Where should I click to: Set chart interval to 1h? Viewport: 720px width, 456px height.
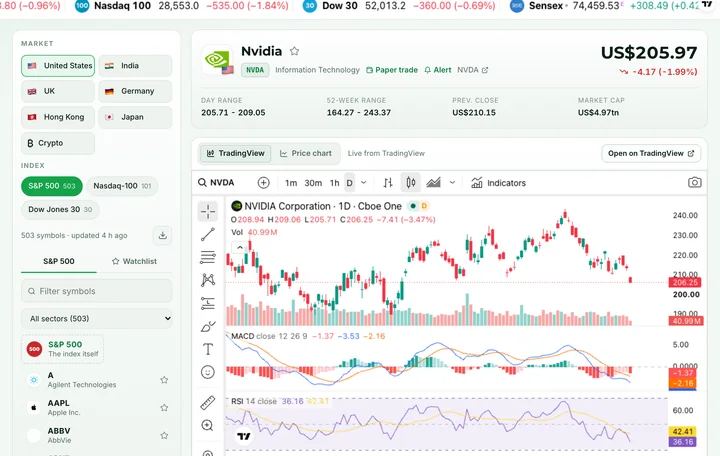(x=334, y=183)
